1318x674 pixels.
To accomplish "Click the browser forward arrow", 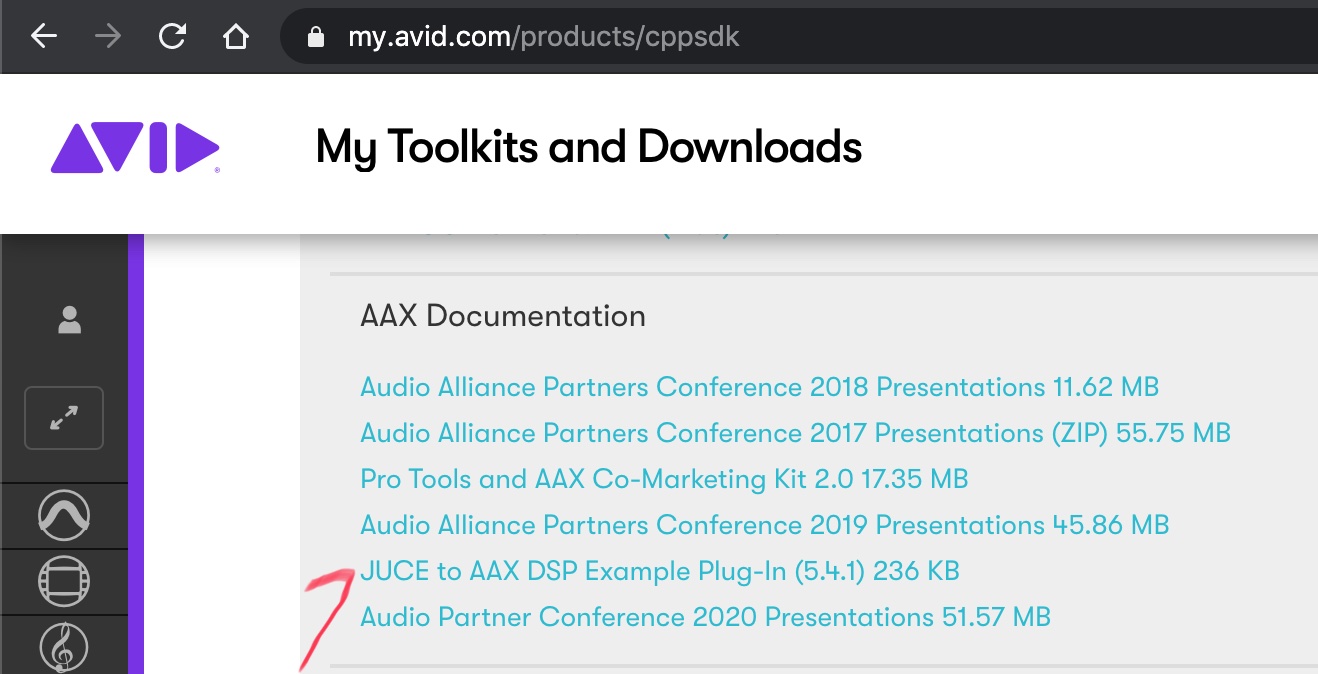I will click(107, 37).
